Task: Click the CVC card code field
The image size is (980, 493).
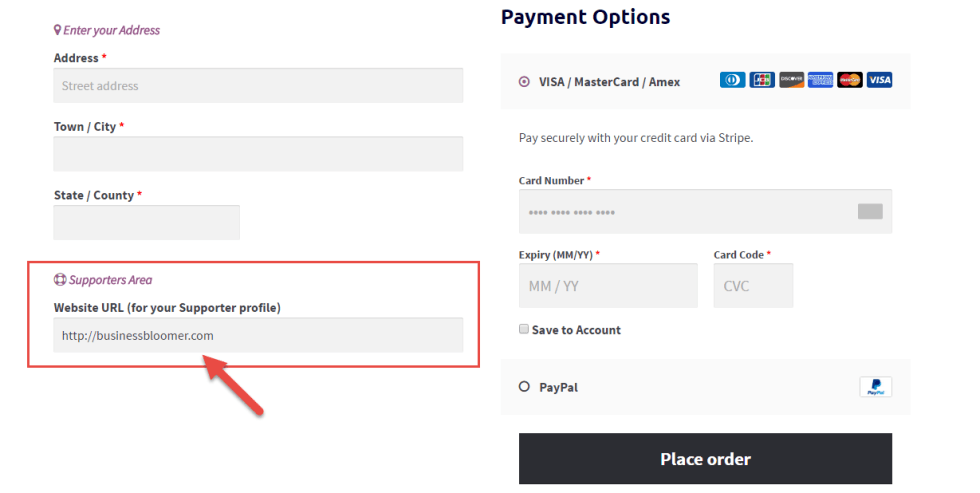Action: pos(753,286)
